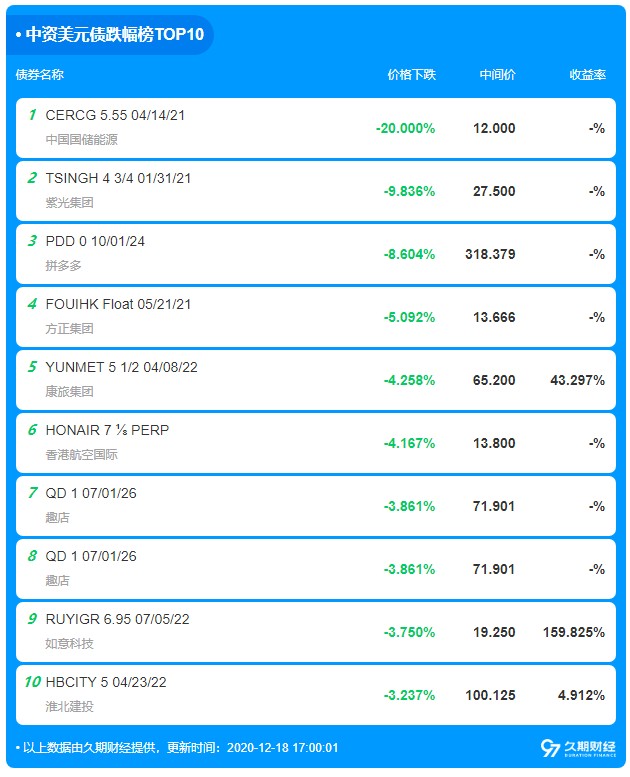Open RUYIGR 6.95 07/05/22 bond
The image size is (630, 777).
(316, 631)
